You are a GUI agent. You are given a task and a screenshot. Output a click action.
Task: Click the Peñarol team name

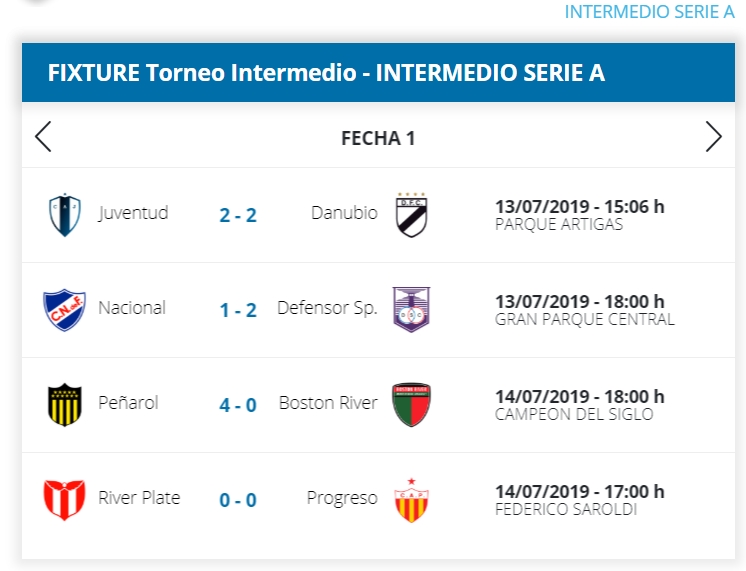(x=128, y=403)
